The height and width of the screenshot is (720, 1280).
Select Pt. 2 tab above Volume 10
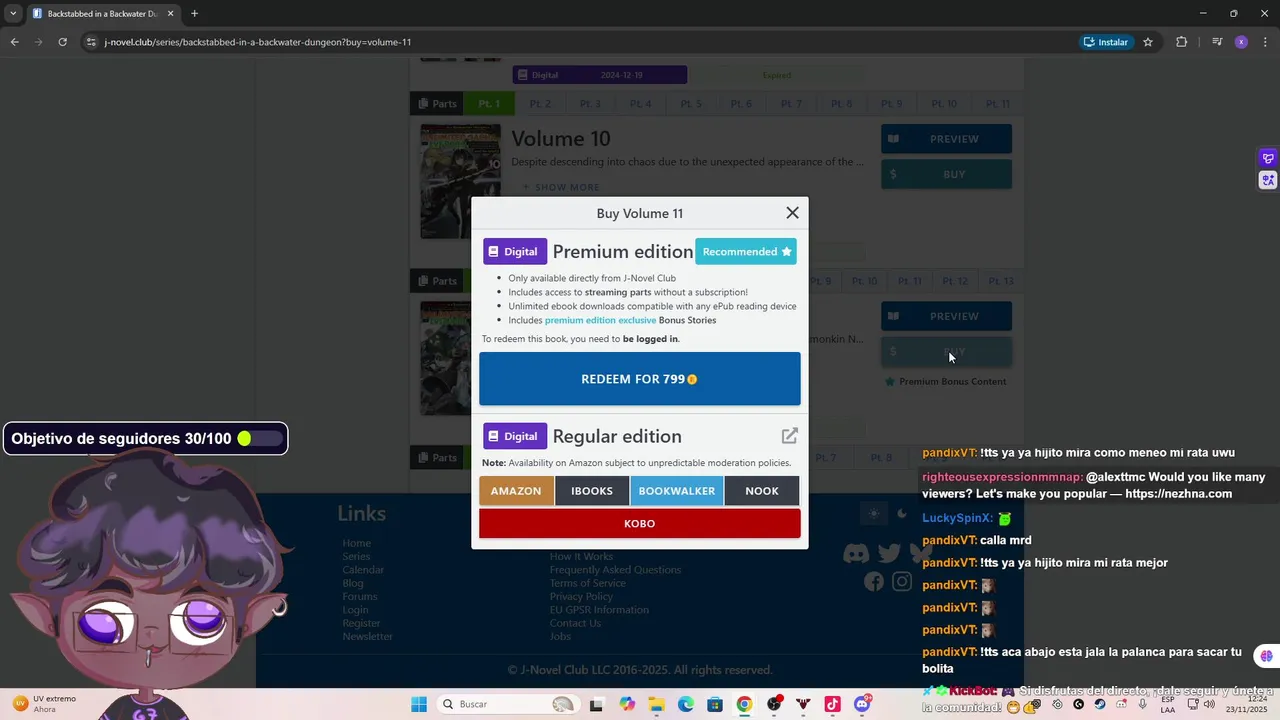click(540, 104)
